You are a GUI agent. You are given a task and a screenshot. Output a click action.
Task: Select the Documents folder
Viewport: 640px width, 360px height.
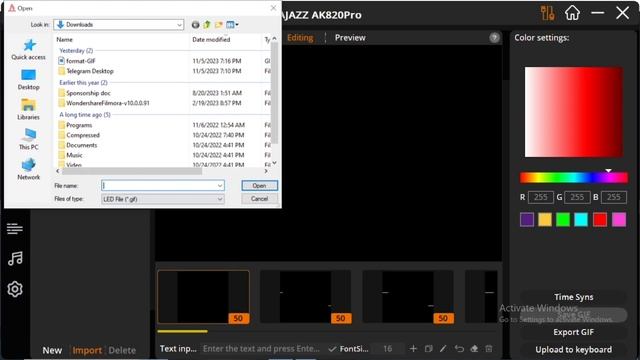pyautogui.click(x=82, y=145)
